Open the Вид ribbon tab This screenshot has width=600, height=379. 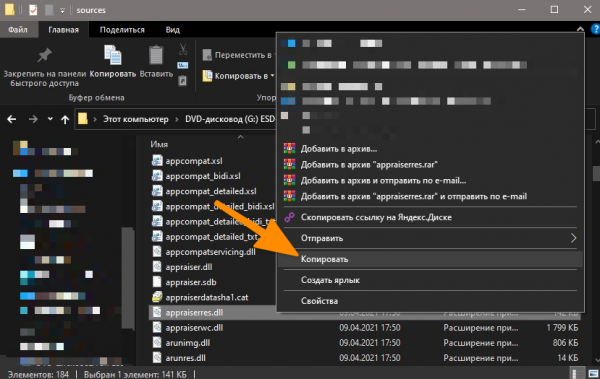tap(173, 29)
